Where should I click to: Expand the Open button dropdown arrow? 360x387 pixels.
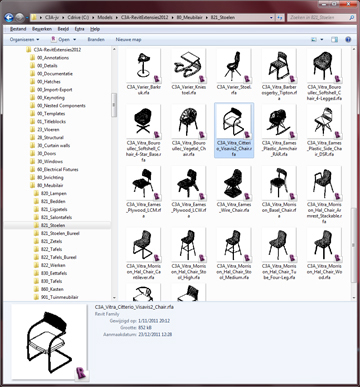click(x=75, y=40)
